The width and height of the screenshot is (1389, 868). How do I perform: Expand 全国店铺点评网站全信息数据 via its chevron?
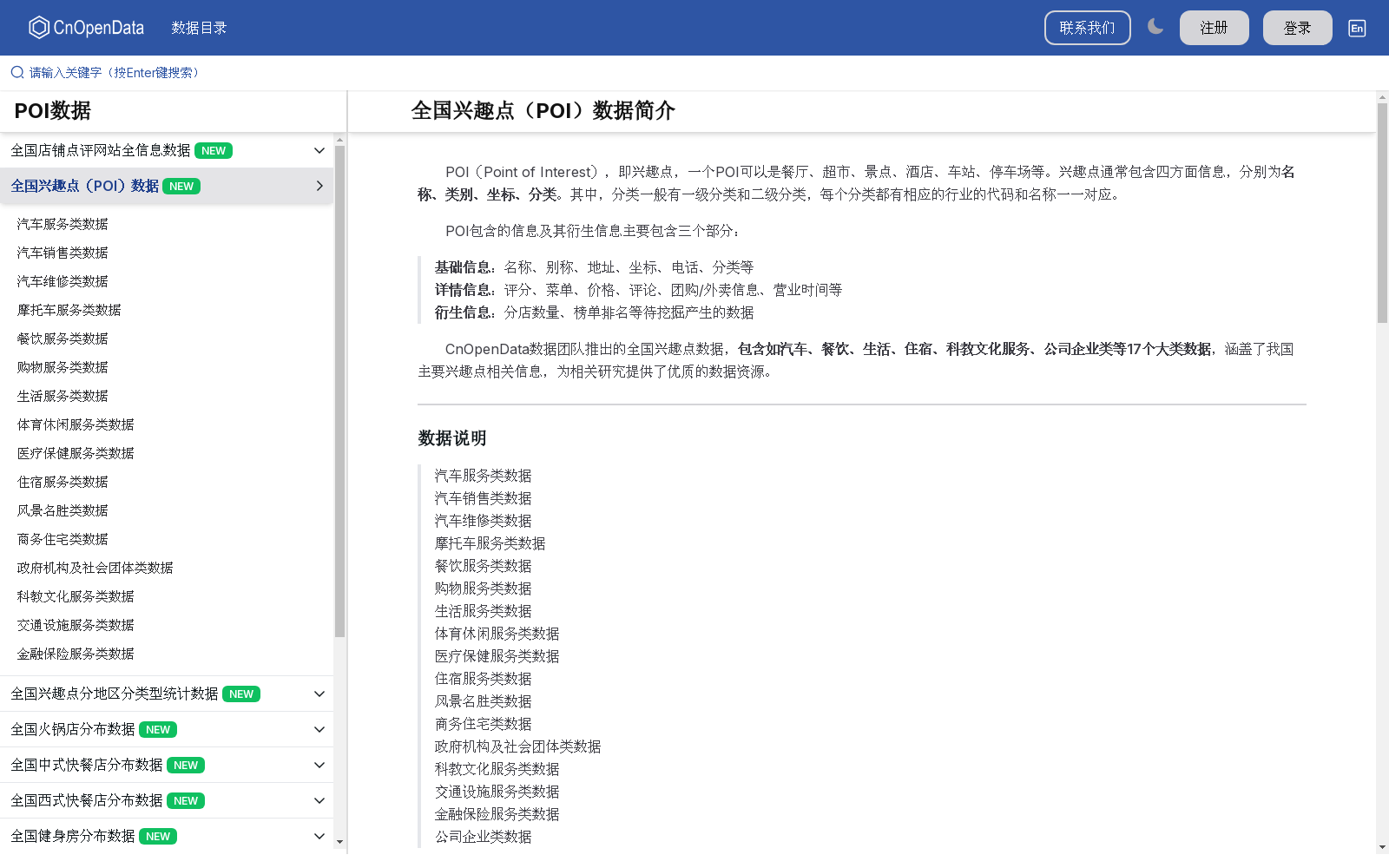click(319, 150)
